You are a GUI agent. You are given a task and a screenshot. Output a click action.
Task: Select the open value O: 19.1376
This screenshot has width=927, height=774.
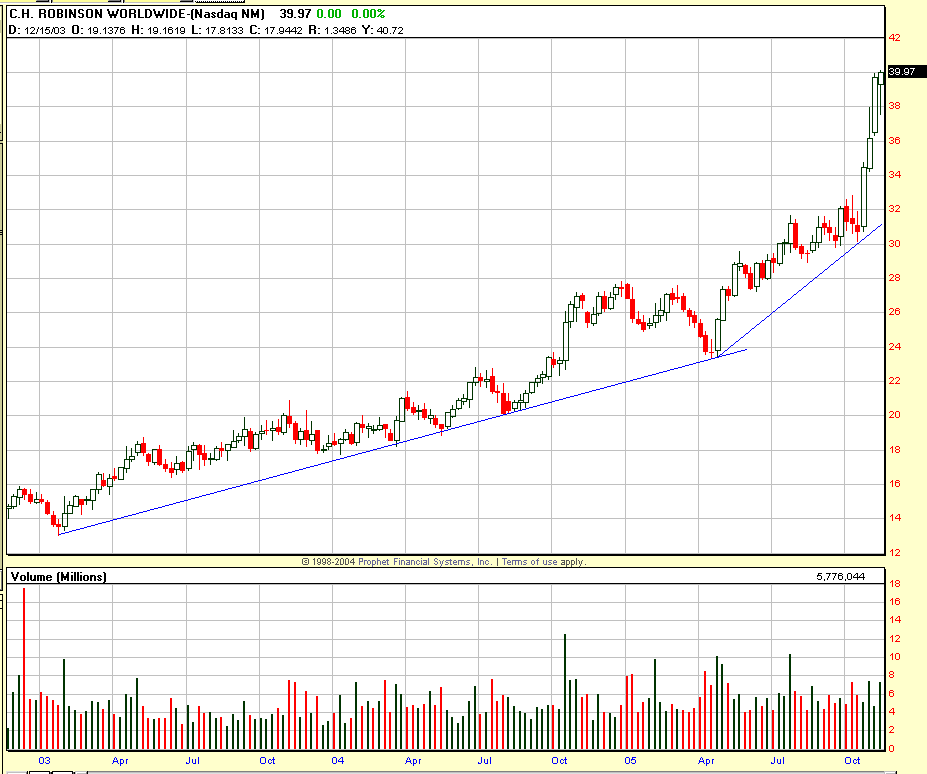[98, 30]
